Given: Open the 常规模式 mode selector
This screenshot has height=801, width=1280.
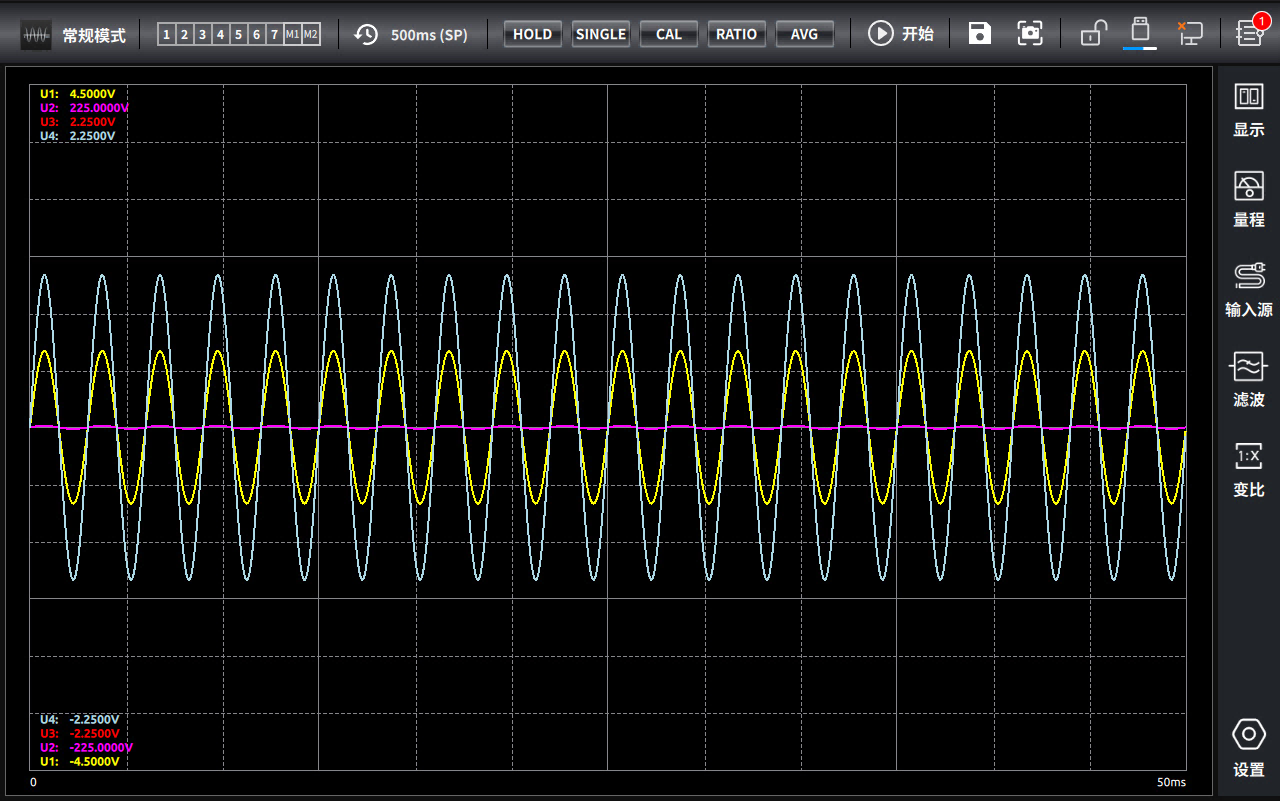Looking at the screenshot, I should point(74,35).
